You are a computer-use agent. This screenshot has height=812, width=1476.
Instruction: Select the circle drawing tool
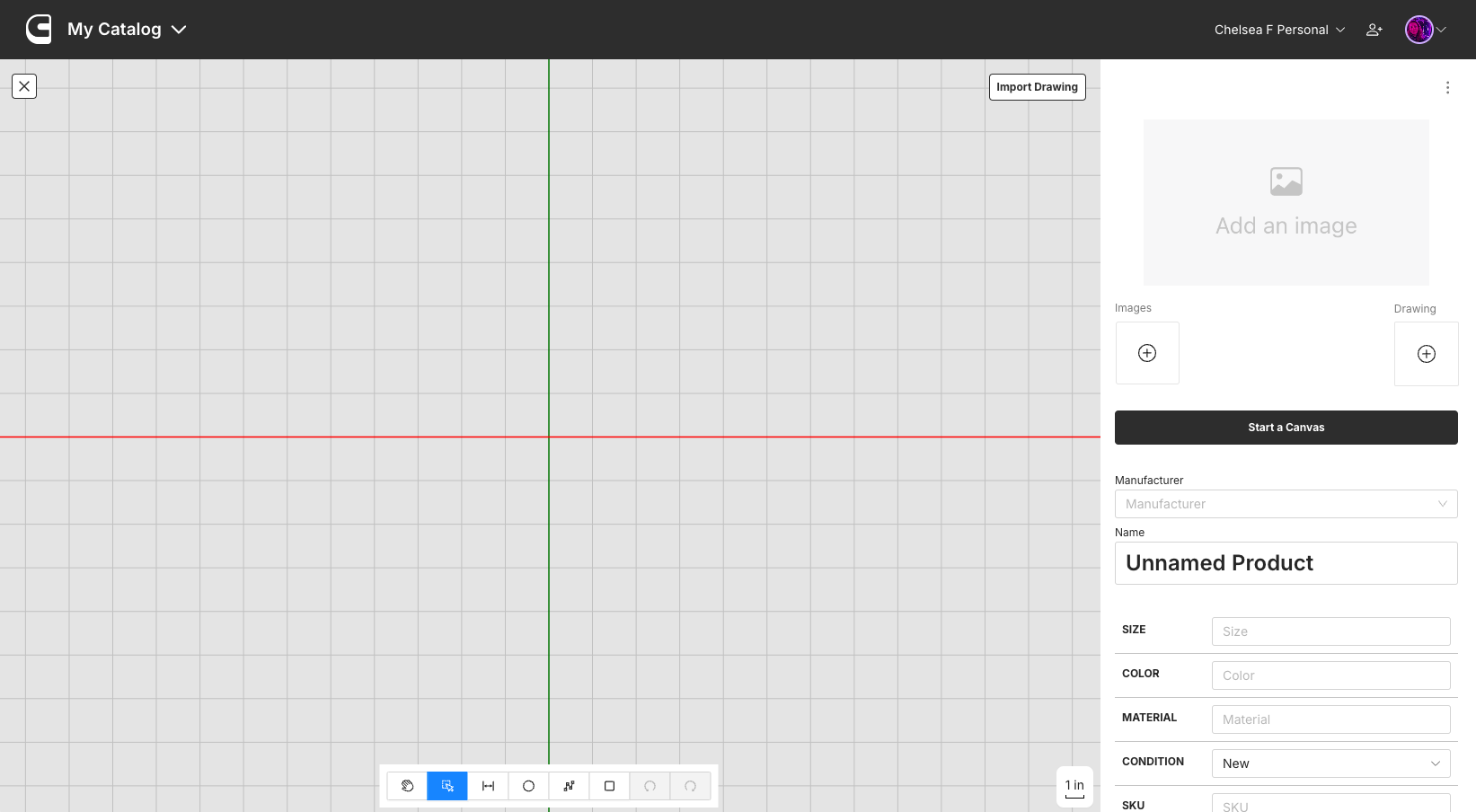528,786
